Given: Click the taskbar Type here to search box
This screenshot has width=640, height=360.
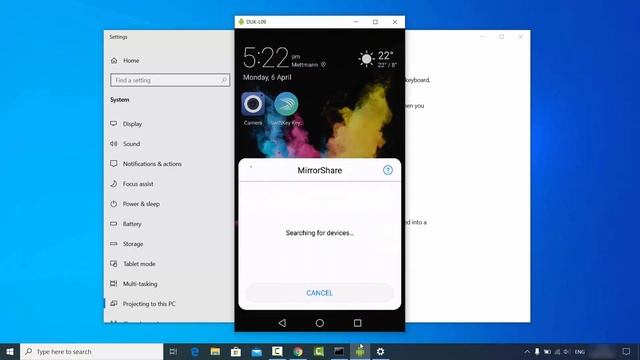Looking at the screenshot, I should (91, 351).
